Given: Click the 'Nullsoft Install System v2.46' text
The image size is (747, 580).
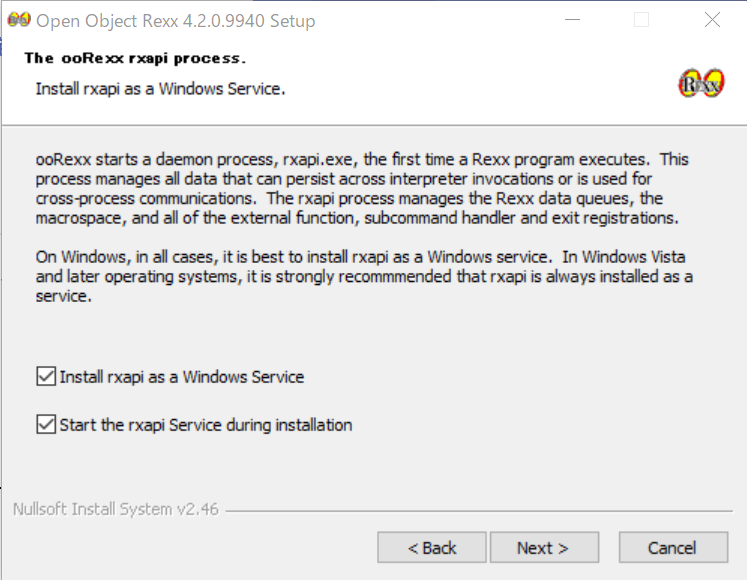Looking at the screenshot, I should pyautogui.click(x=106, y=509).
